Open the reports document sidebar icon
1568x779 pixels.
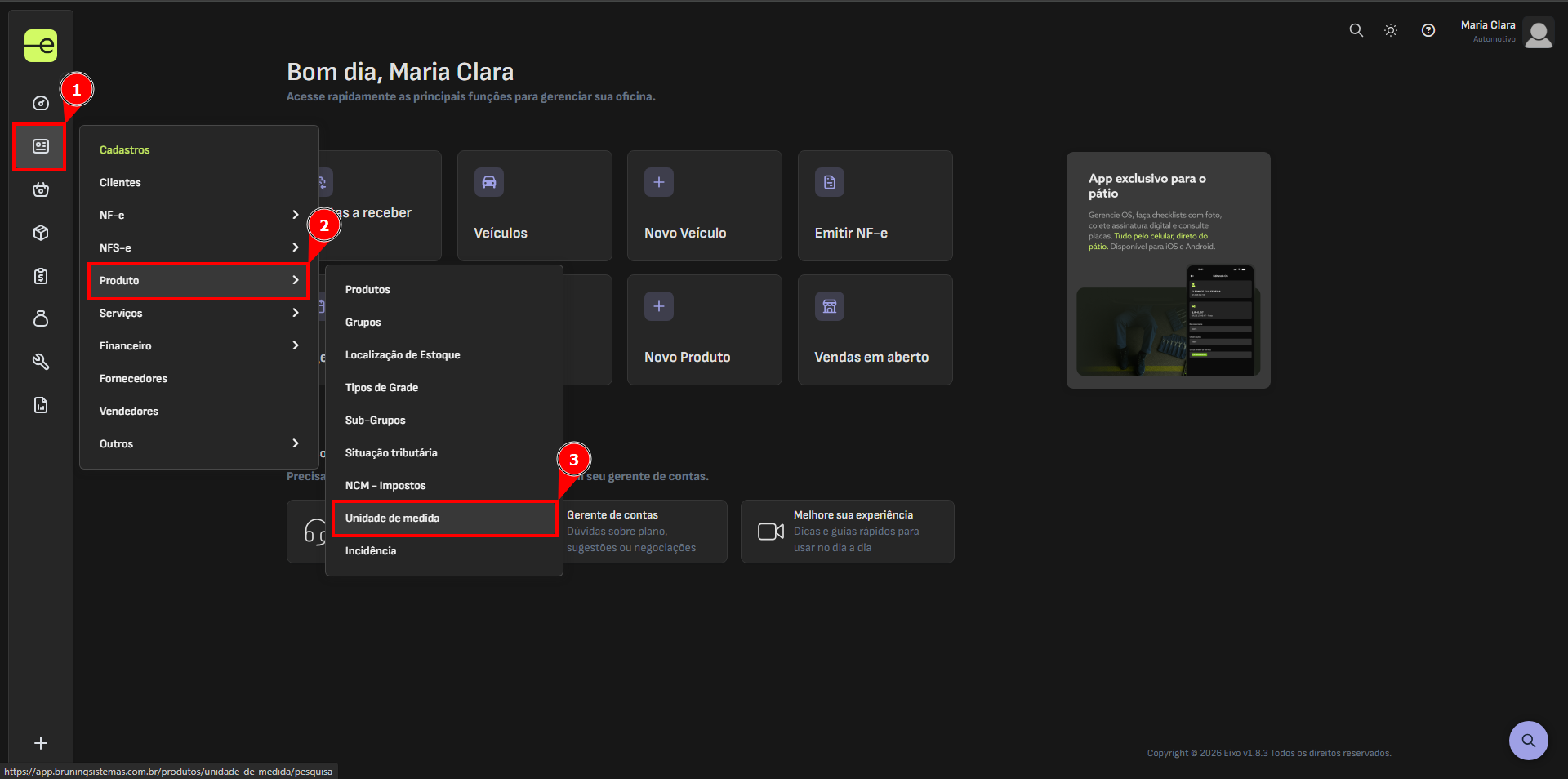(x=41, y=405)
